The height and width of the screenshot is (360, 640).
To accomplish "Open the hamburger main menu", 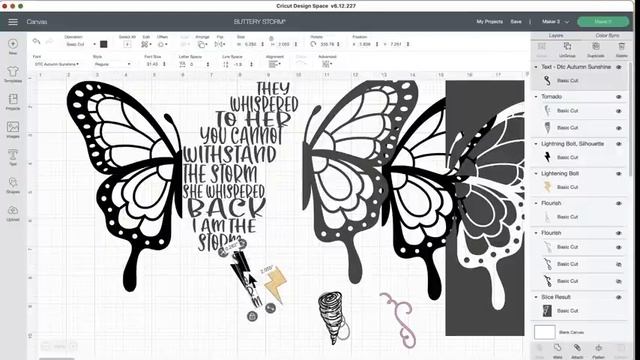I will [x=13, y=22].
